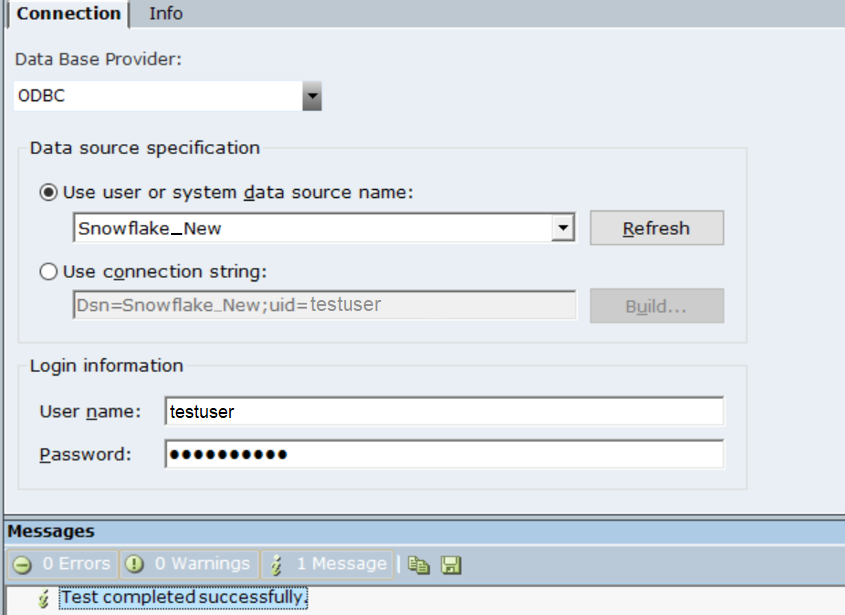Switch to the Info tab
Image resolution: width=845 pixels, height=615 pixels.
(x=166, y=13)
